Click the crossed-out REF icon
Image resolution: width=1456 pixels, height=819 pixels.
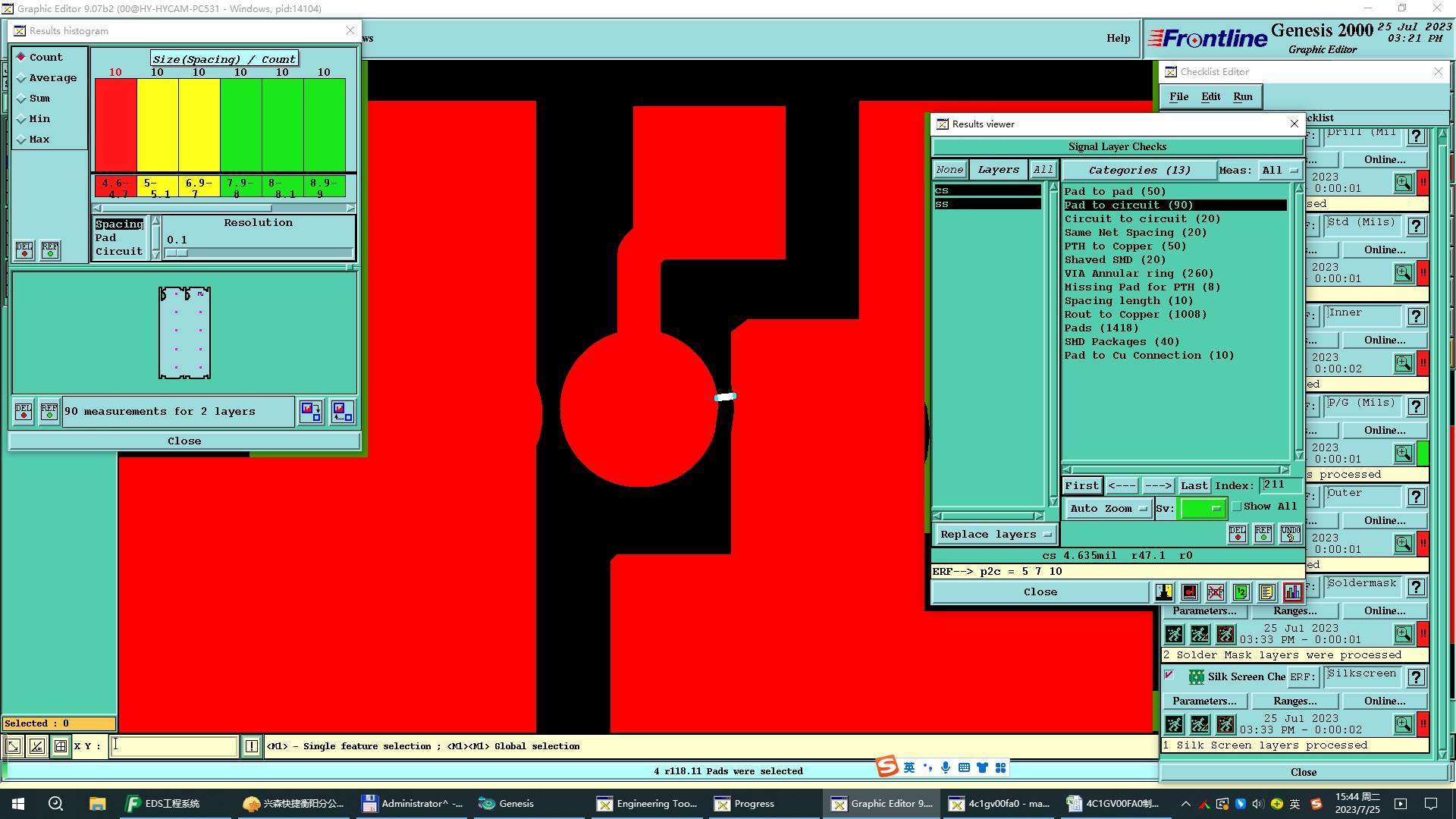[x=1215, y=591]
